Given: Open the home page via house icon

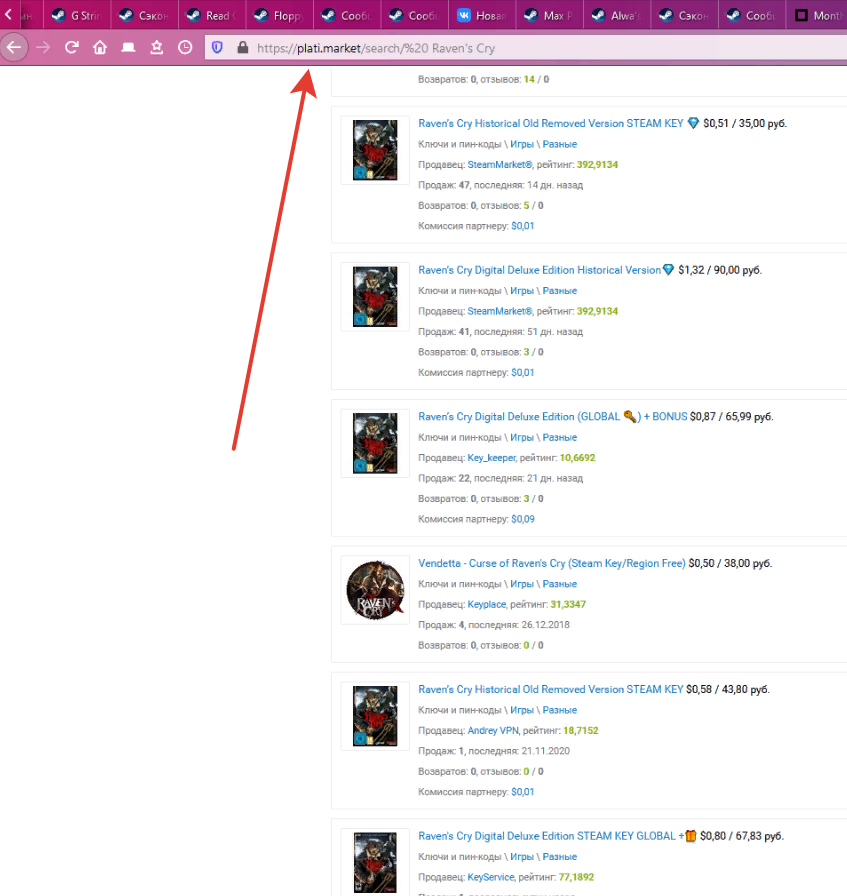Looking at the screenshot, I should point(100,47).
